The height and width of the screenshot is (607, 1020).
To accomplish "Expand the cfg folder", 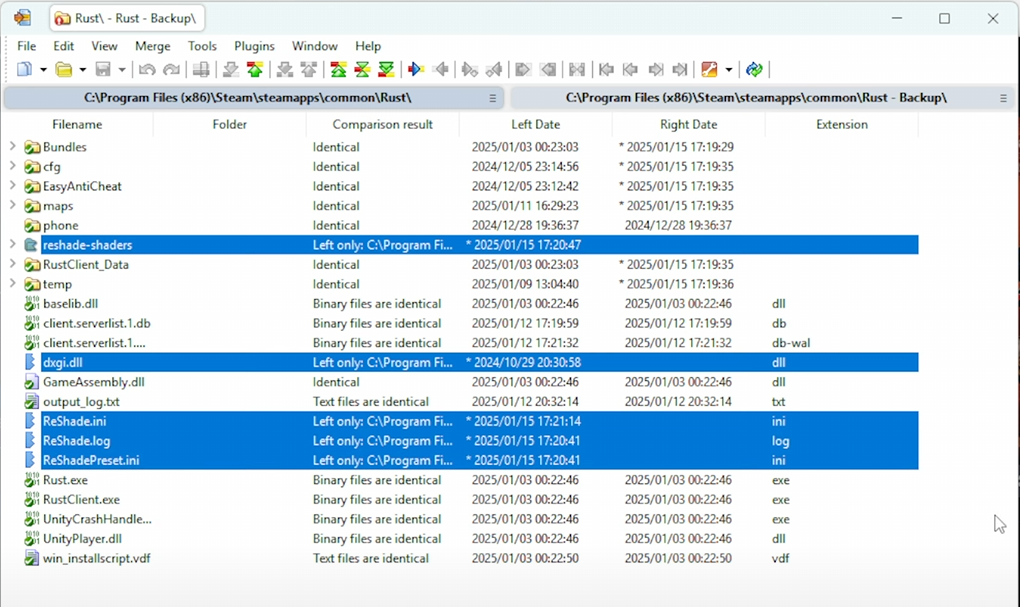I will 12,166.
